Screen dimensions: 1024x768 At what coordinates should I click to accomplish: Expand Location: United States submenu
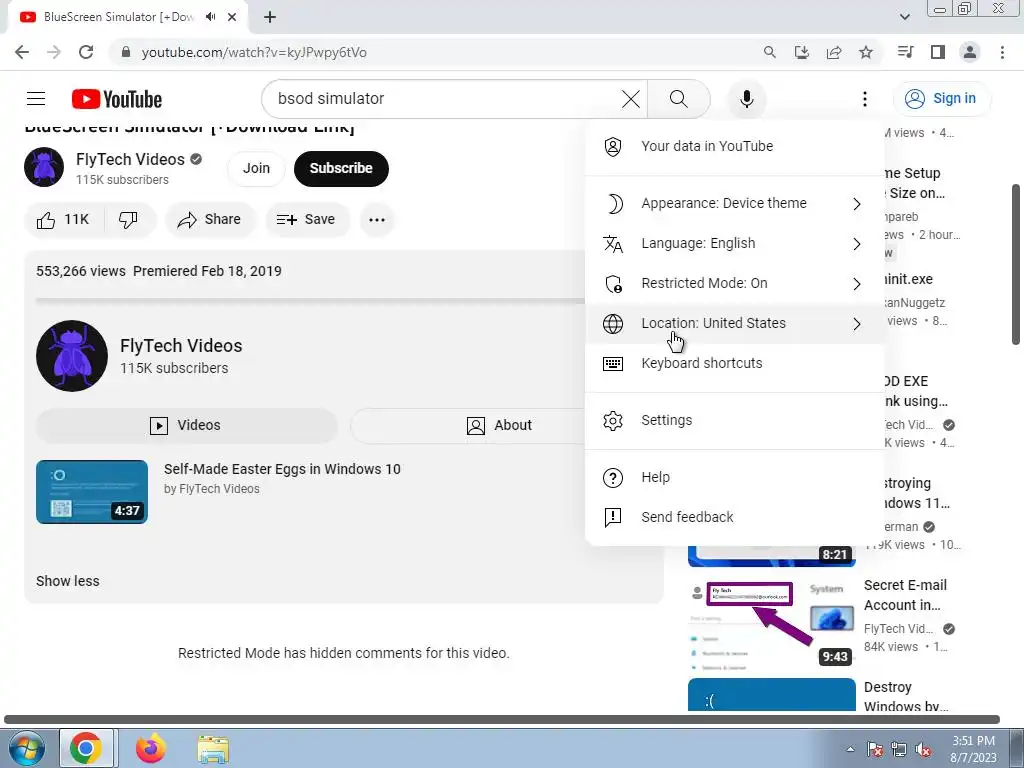point(734,323)
